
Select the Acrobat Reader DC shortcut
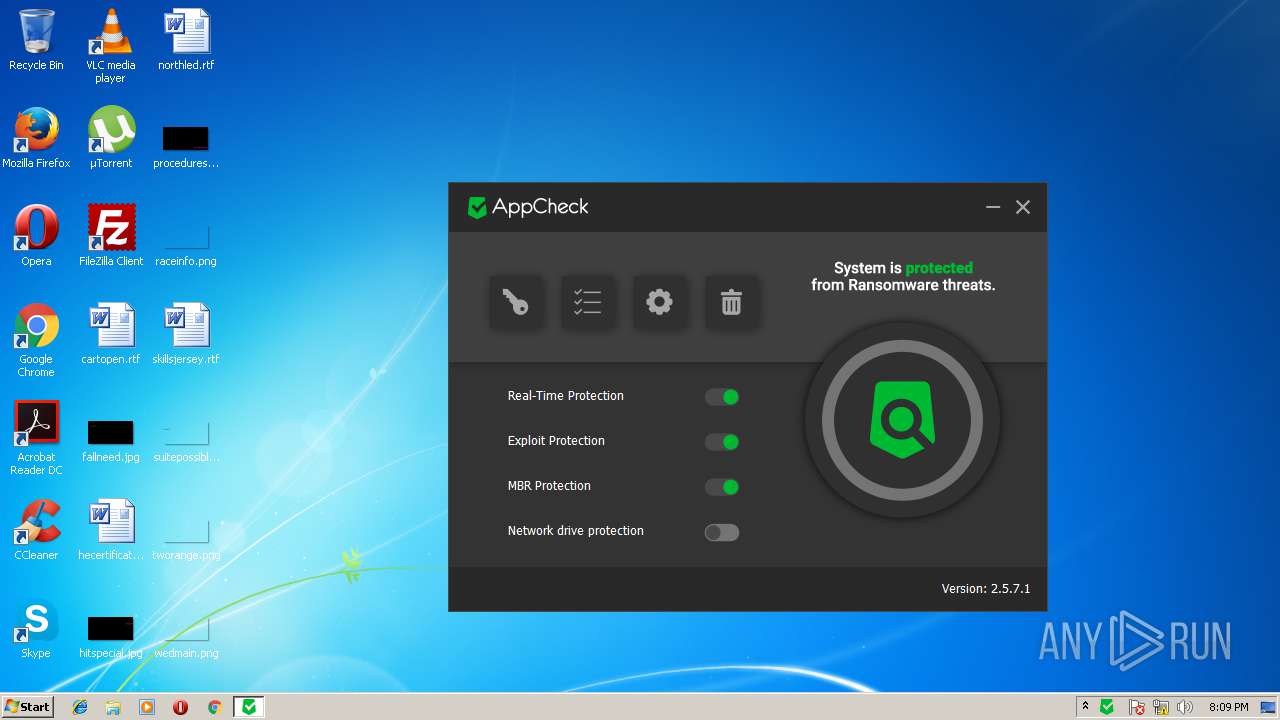tap(36, 438)
